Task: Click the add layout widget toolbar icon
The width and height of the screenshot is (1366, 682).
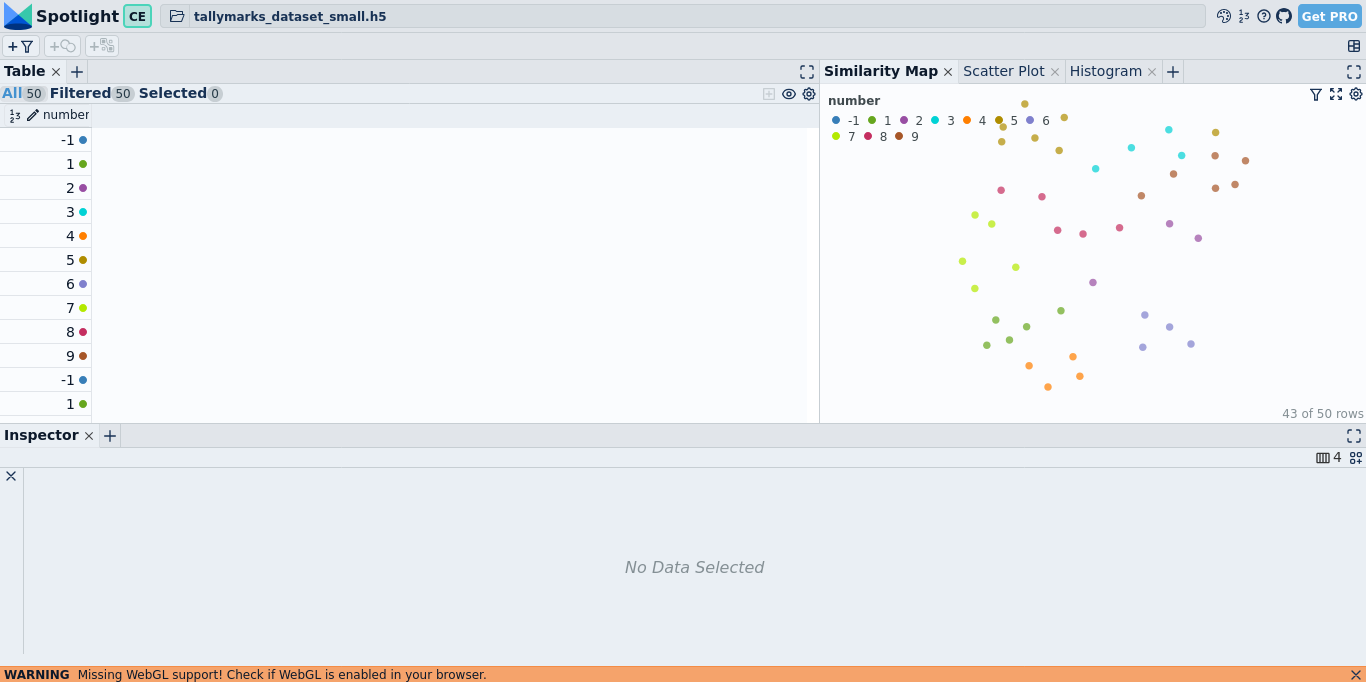Action: tap(100, 46)
